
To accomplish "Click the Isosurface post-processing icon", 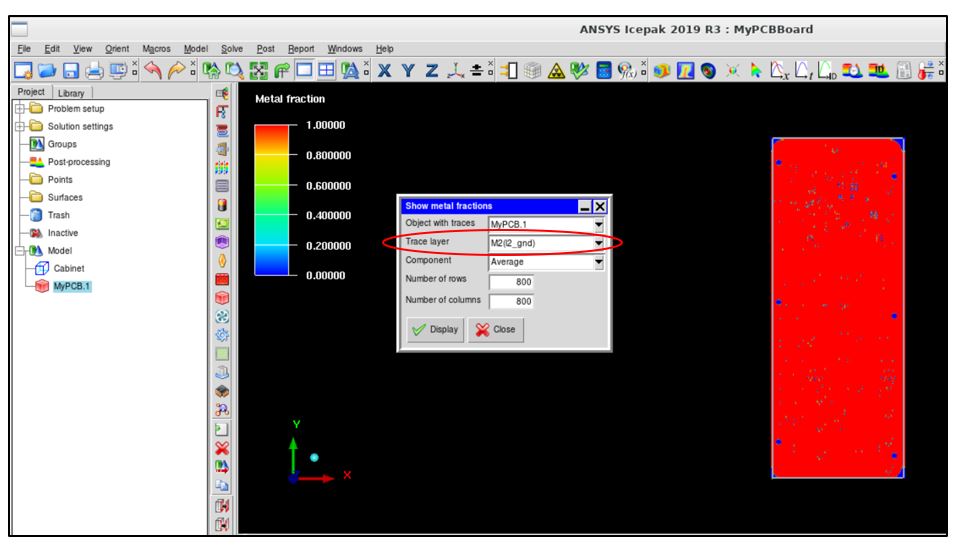I will pyautogui.click(x=709, y=70).
